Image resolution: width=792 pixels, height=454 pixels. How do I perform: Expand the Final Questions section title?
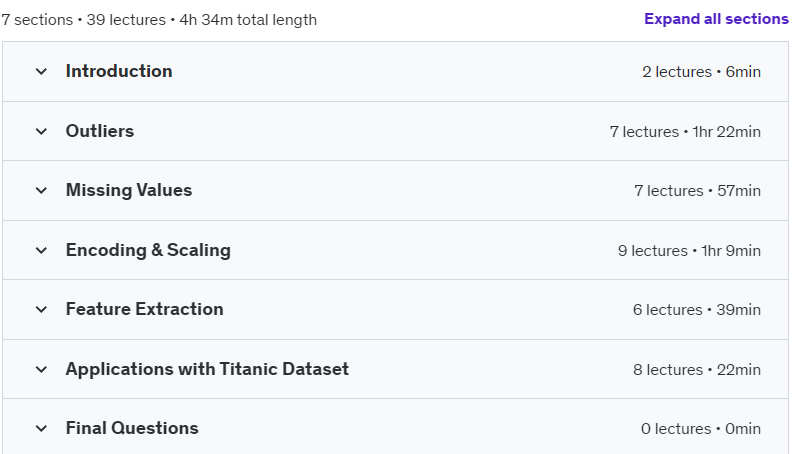coord(132,428)
